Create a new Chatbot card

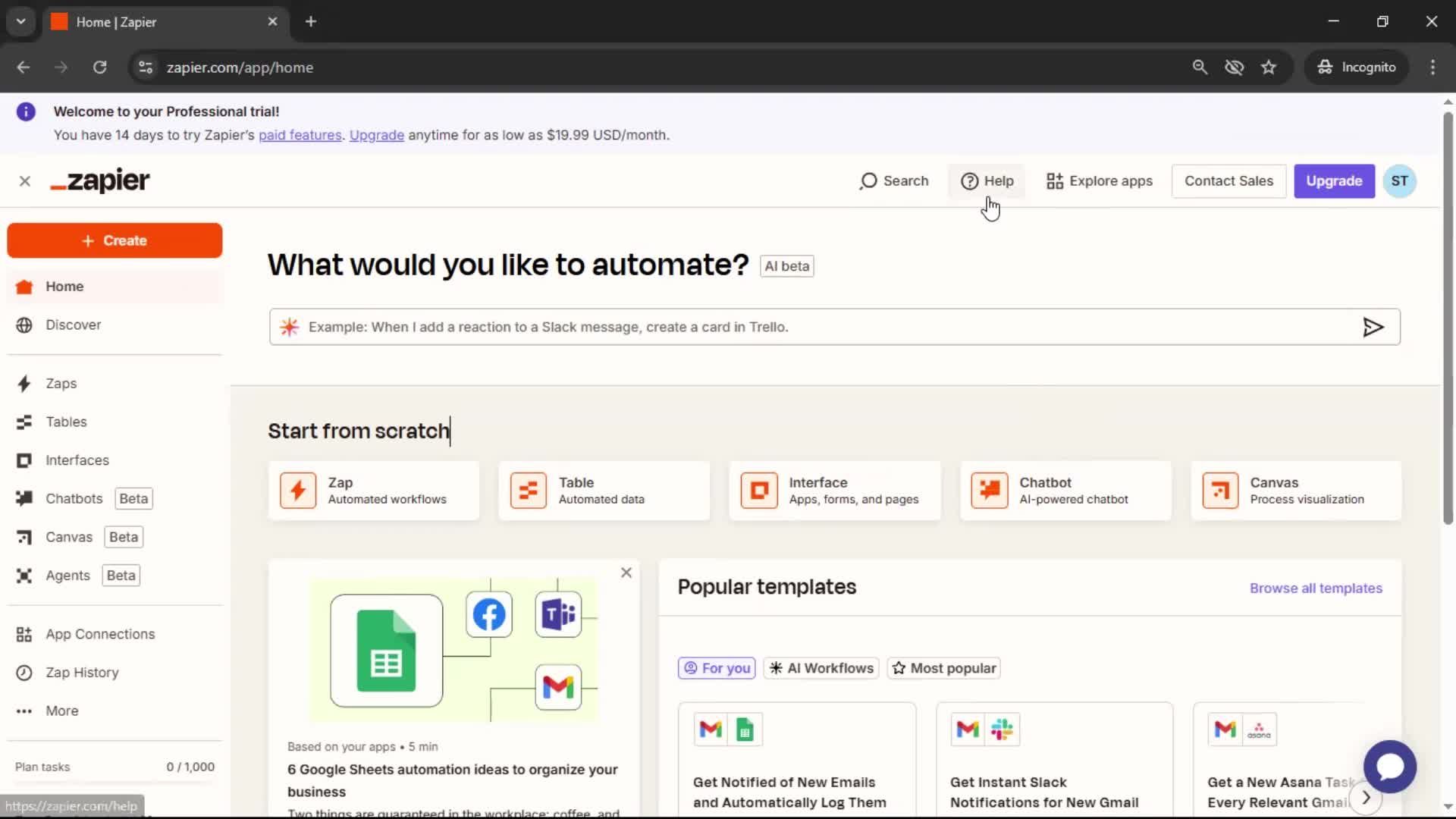point(1065,491)
